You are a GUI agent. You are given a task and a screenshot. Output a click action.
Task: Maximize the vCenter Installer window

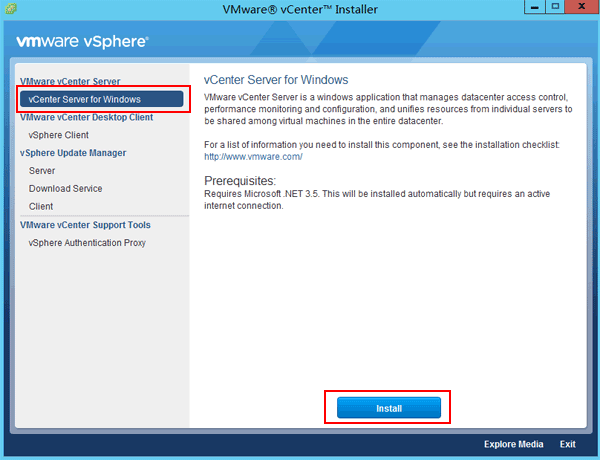(x=555, y=7)
